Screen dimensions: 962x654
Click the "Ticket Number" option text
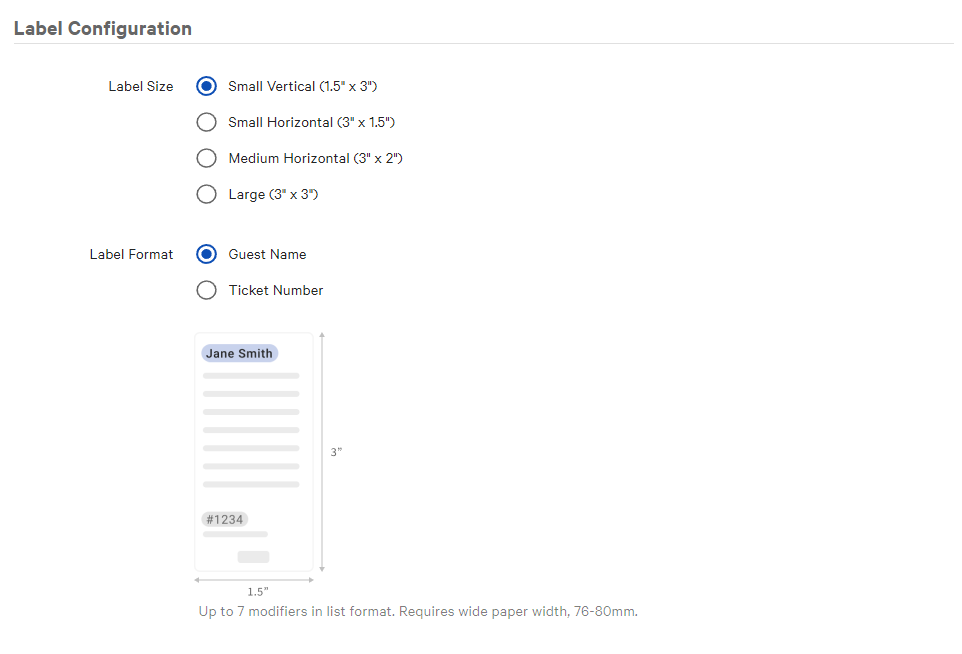pyautogui.click(x=276, y=290)
